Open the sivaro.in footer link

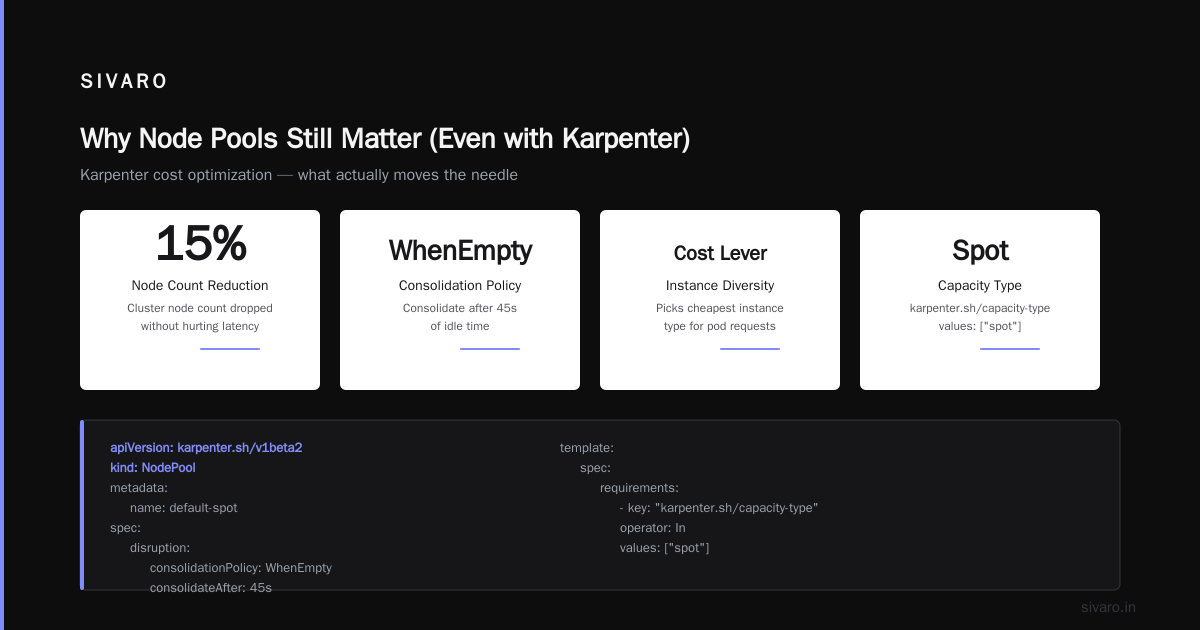[1108, 607]
